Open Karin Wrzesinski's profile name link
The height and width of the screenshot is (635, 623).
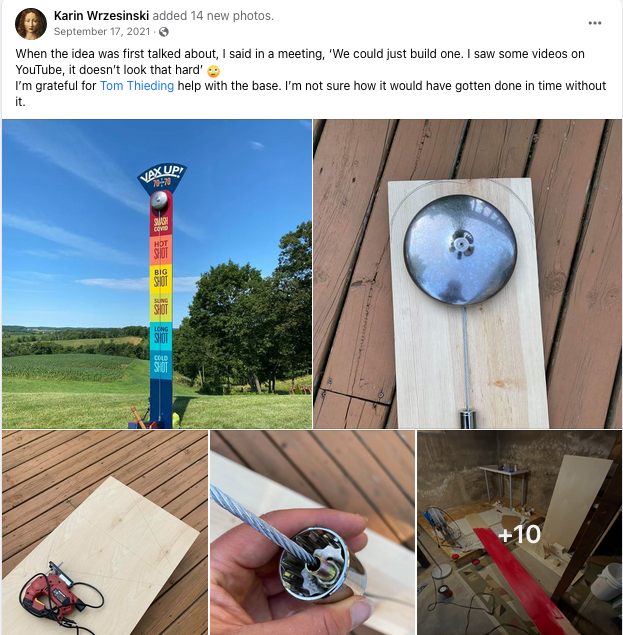[101, 16]
